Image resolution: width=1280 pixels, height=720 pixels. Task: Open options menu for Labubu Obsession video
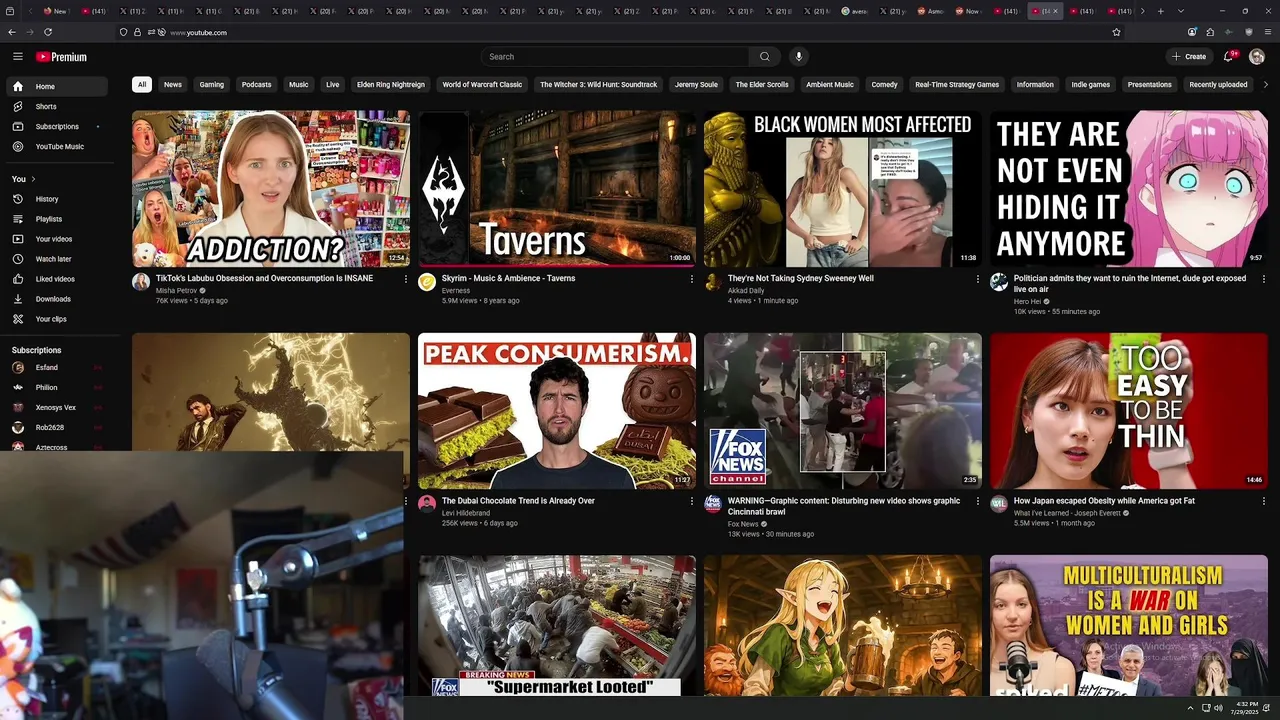(406, 279)
